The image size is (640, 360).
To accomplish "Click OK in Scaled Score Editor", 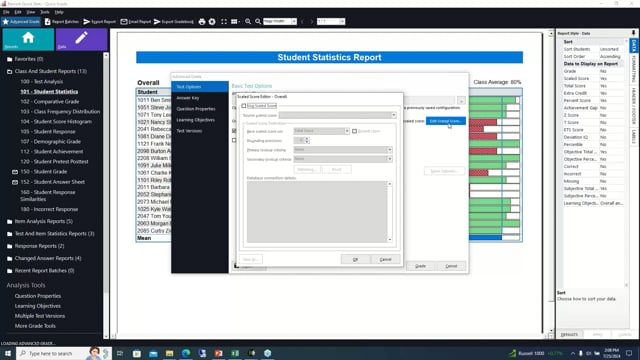I will click(x=356, y=260).
